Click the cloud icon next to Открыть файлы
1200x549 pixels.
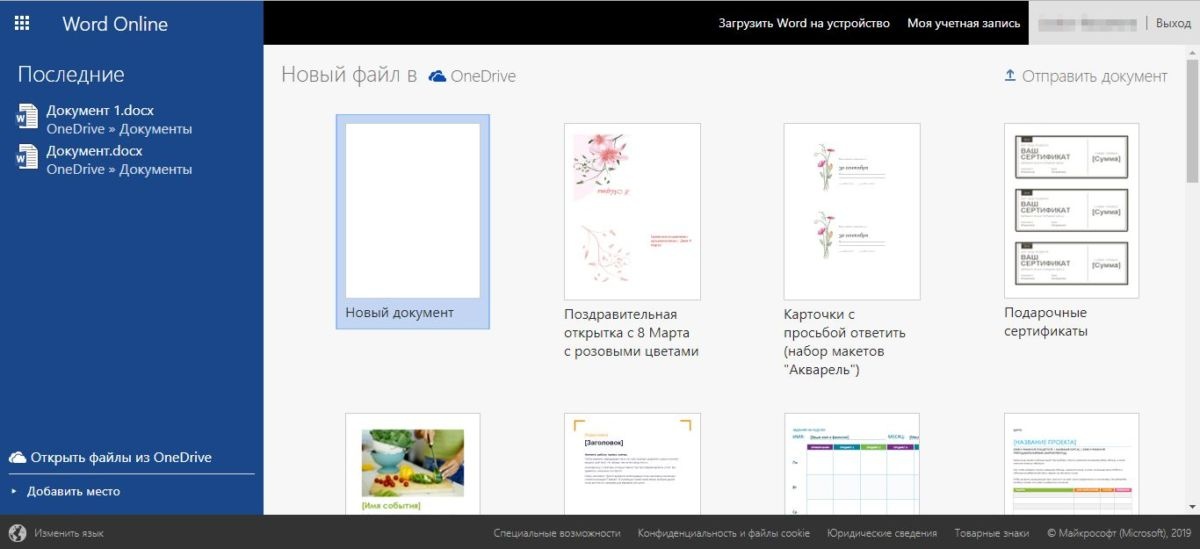click(17, 457)
